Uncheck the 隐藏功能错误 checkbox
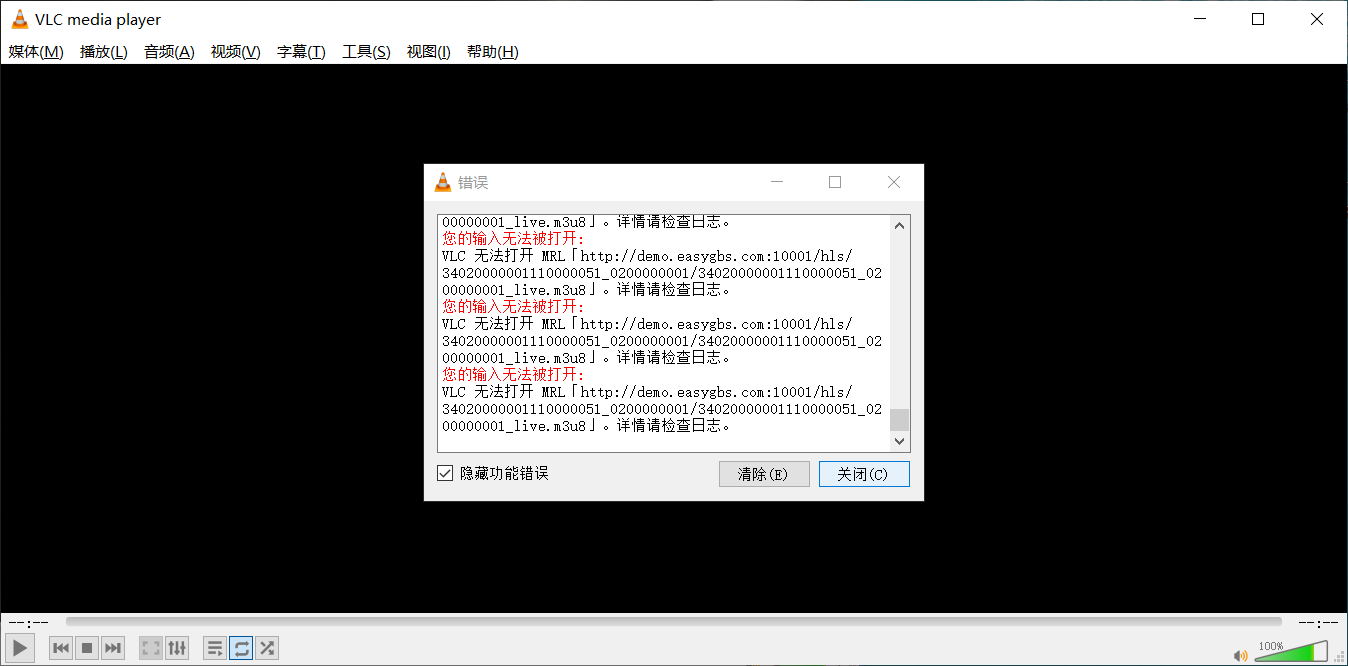This screenshot has width=1348, height=666. (445, 473)
